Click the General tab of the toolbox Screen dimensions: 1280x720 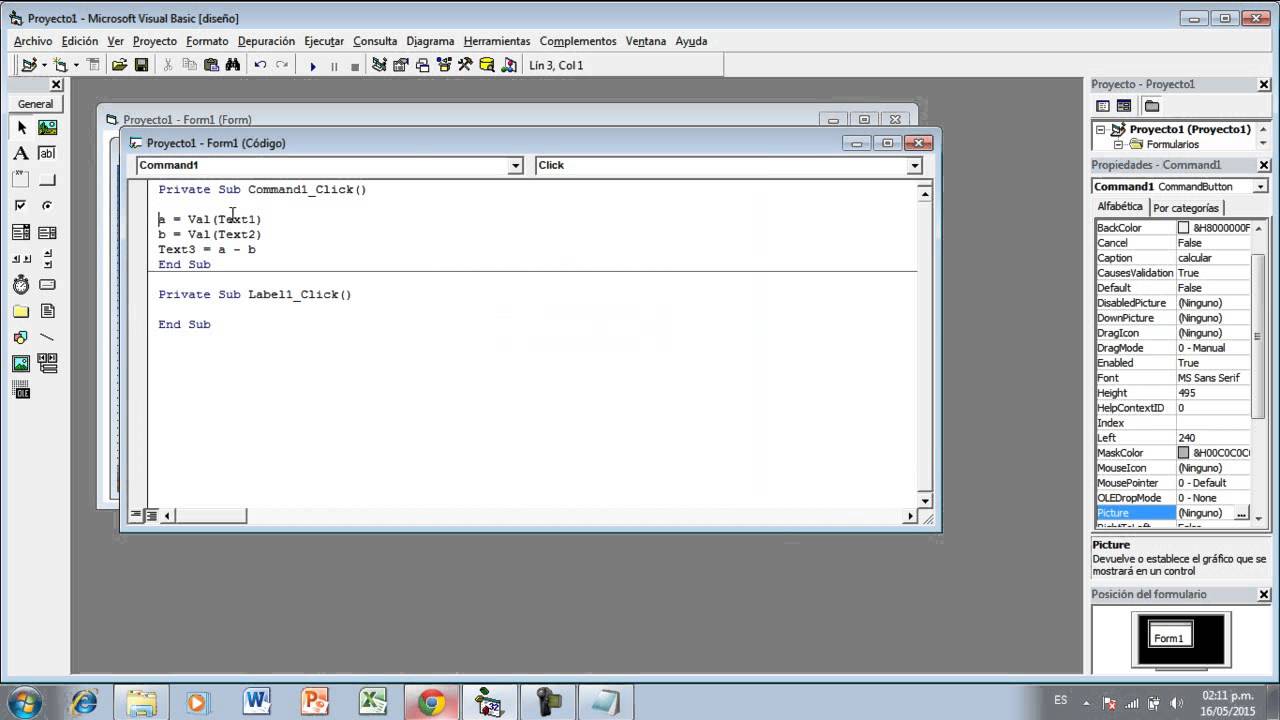(35, 104)
